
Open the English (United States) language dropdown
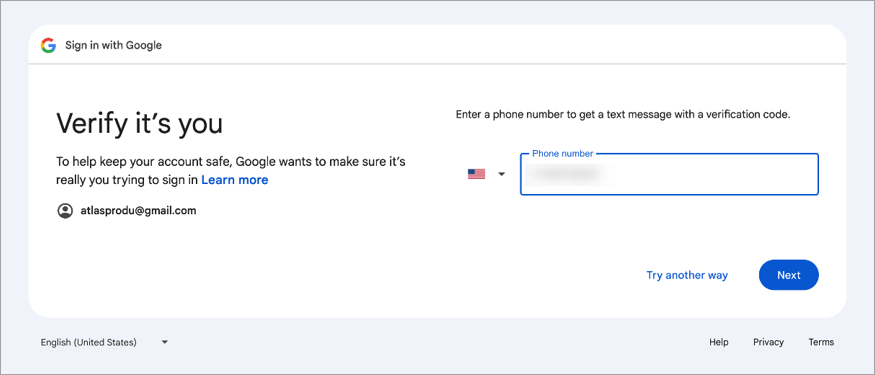104,342
